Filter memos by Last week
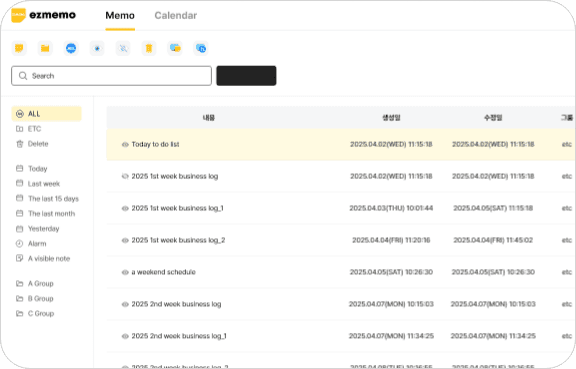This screenshot has height=369, width=576. (44, 184)
